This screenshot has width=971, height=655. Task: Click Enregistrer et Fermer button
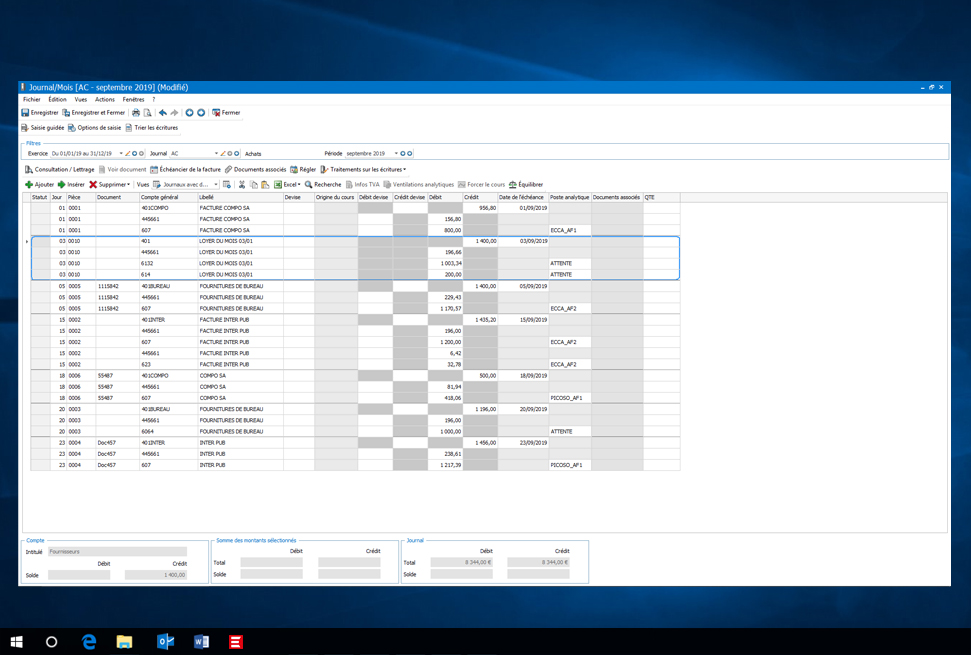pos(94,113)
